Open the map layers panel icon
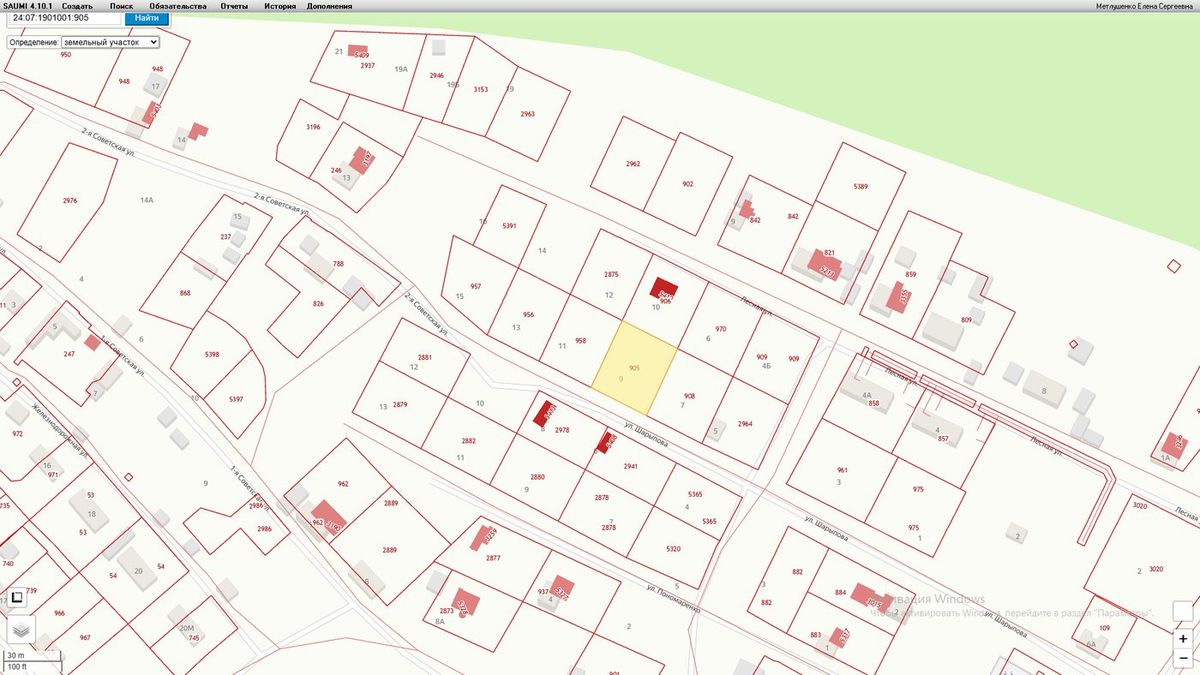 click(21, 629)
